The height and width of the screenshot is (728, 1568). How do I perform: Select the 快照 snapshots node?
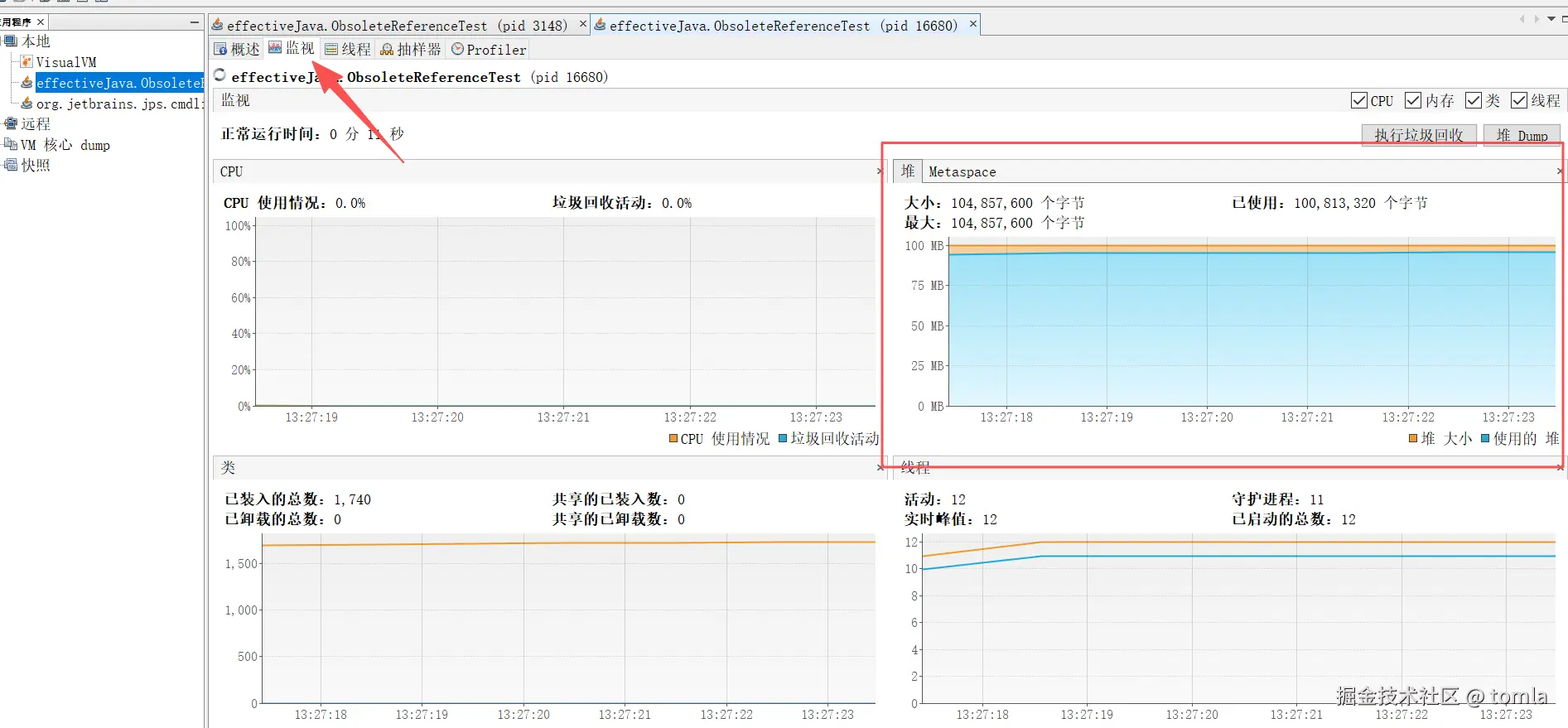pos(27,165)
